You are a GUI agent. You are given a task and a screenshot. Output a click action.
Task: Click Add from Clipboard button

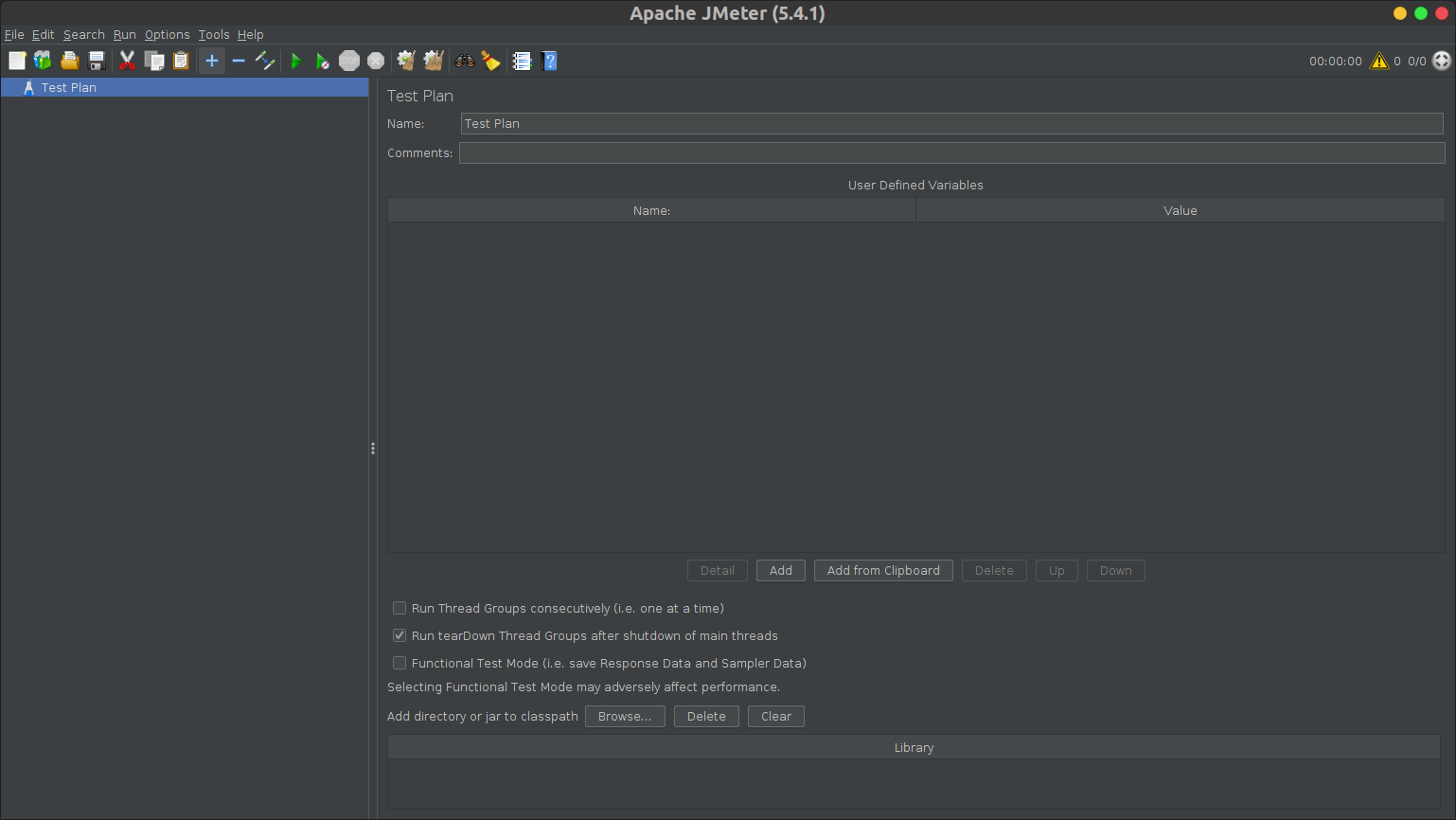pos(883,570)
